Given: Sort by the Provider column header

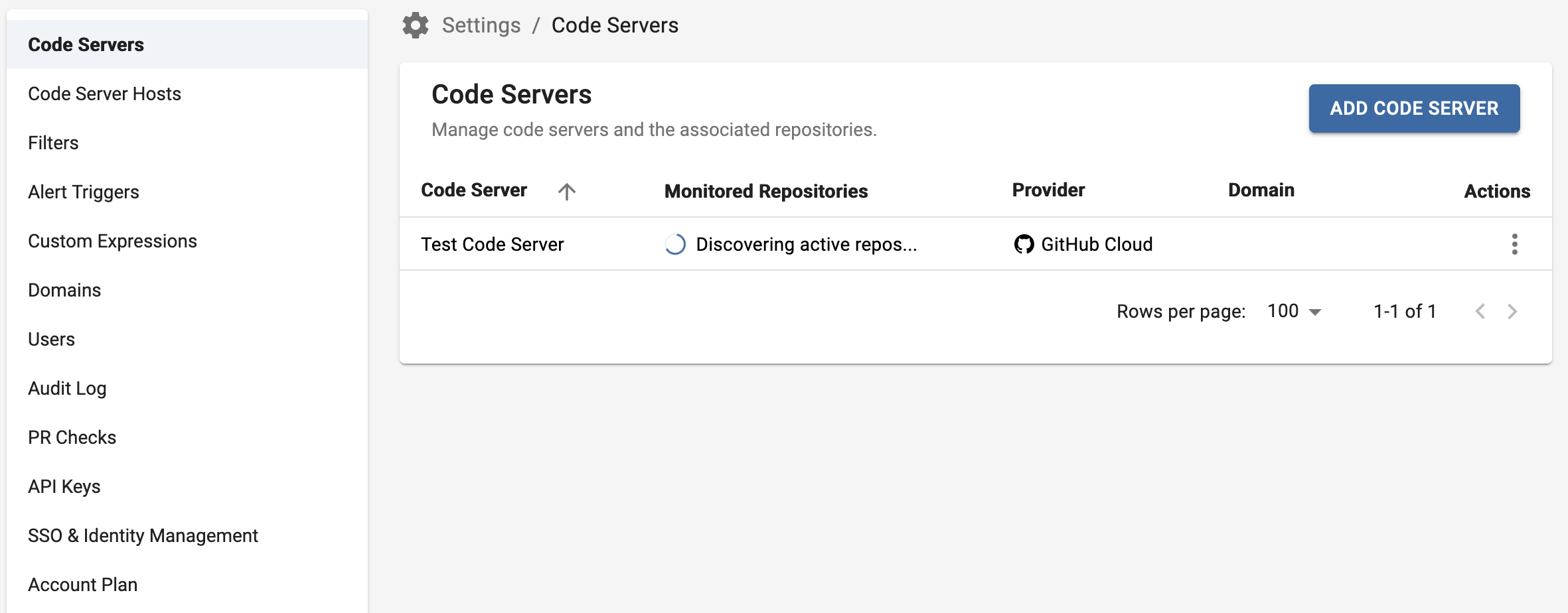Looking at the screenshot, I should point(1048,190).
